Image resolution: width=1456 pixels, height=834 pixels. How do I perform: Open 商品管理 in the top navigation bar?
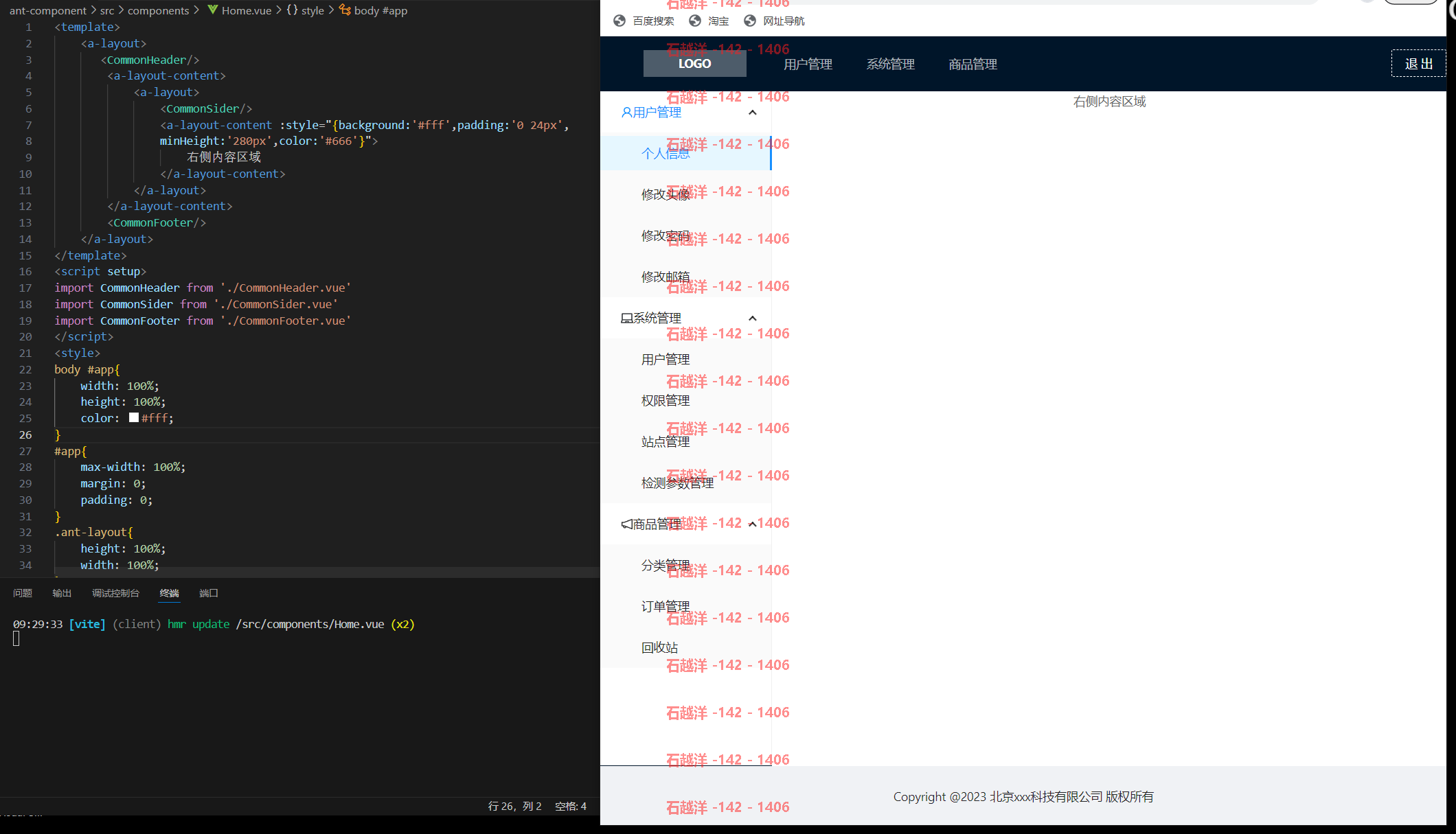pyautogui.click(x=972, y=65)
